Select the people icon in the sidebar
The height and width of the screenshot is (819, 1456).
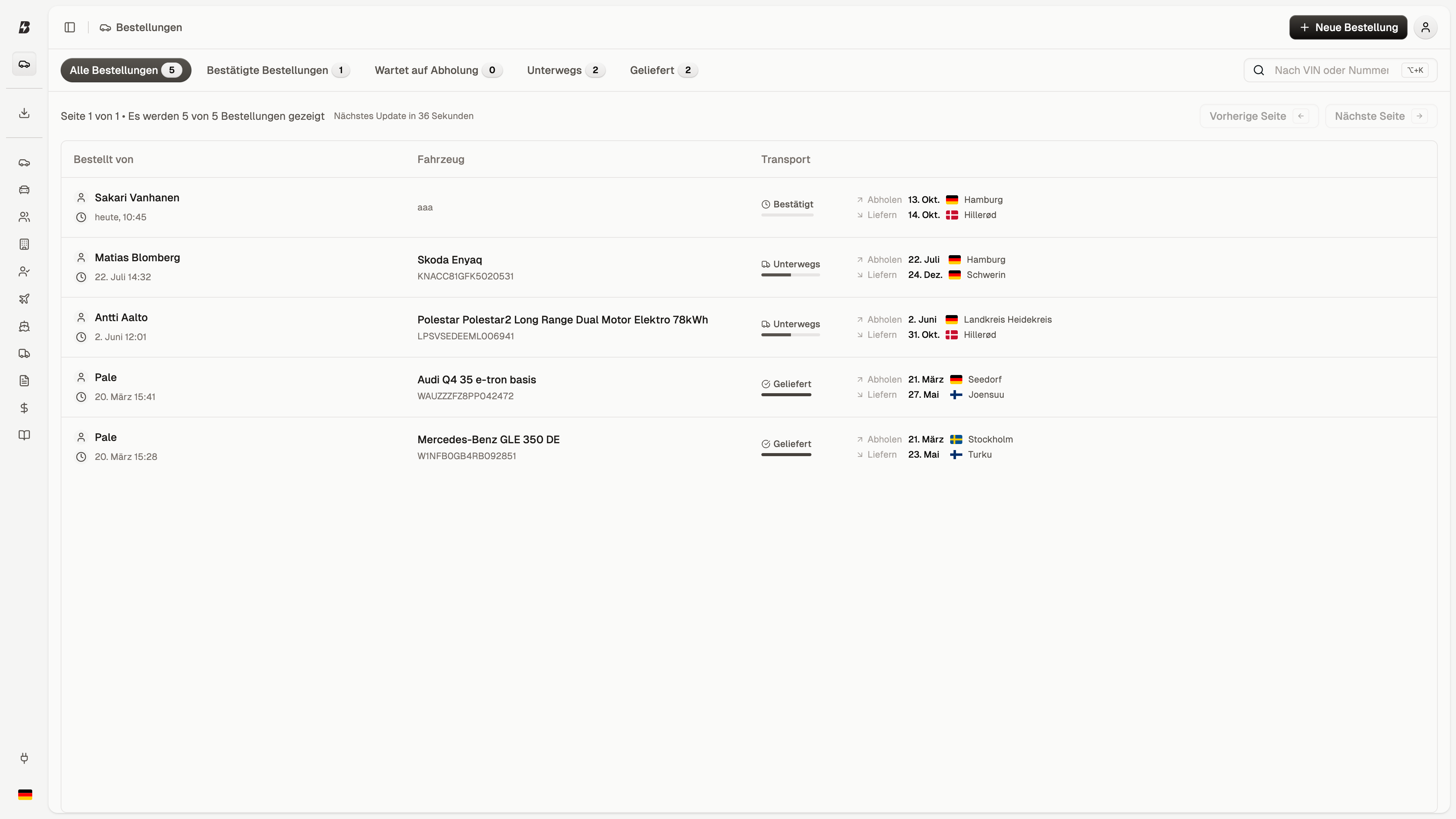pyautogui.click(x=24, y=217)
